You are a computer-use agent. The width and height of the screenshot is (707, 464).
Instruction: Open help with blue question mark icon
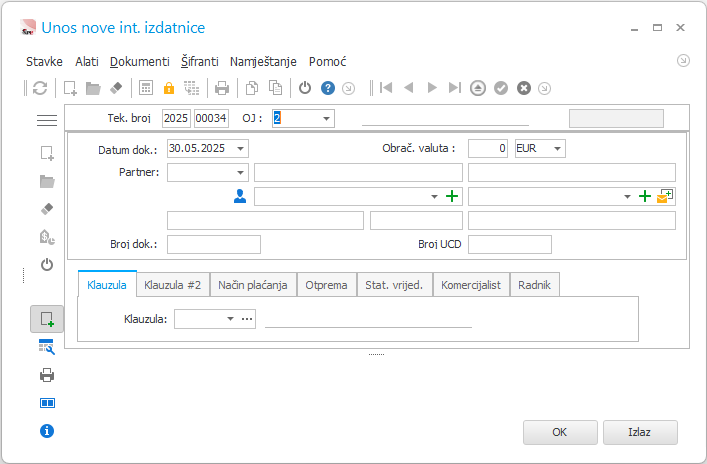click(x=328, y=88)
